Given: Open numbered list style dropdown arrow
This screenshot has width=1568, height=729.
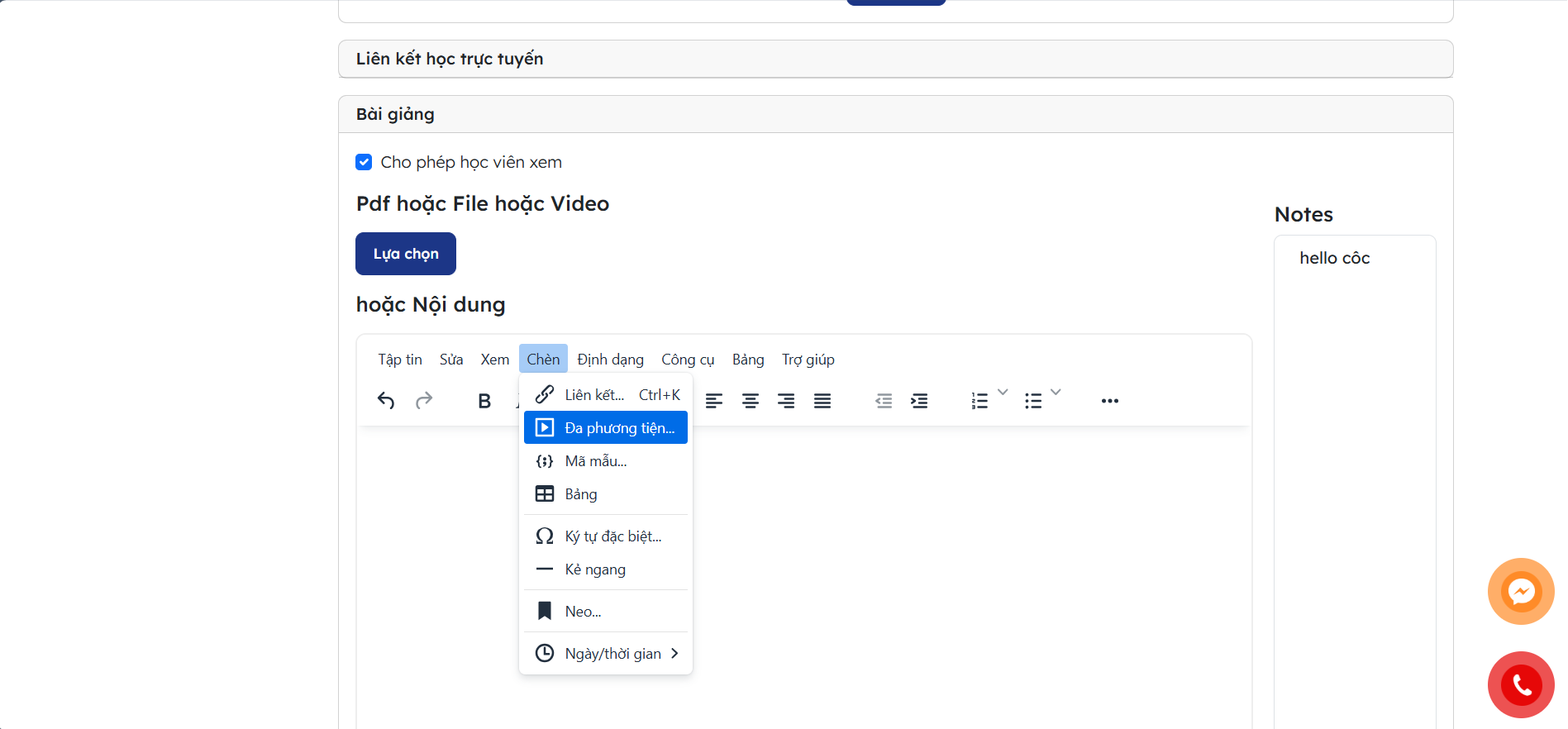Looking at the screenshot, I should click(x=1003, y=393).
